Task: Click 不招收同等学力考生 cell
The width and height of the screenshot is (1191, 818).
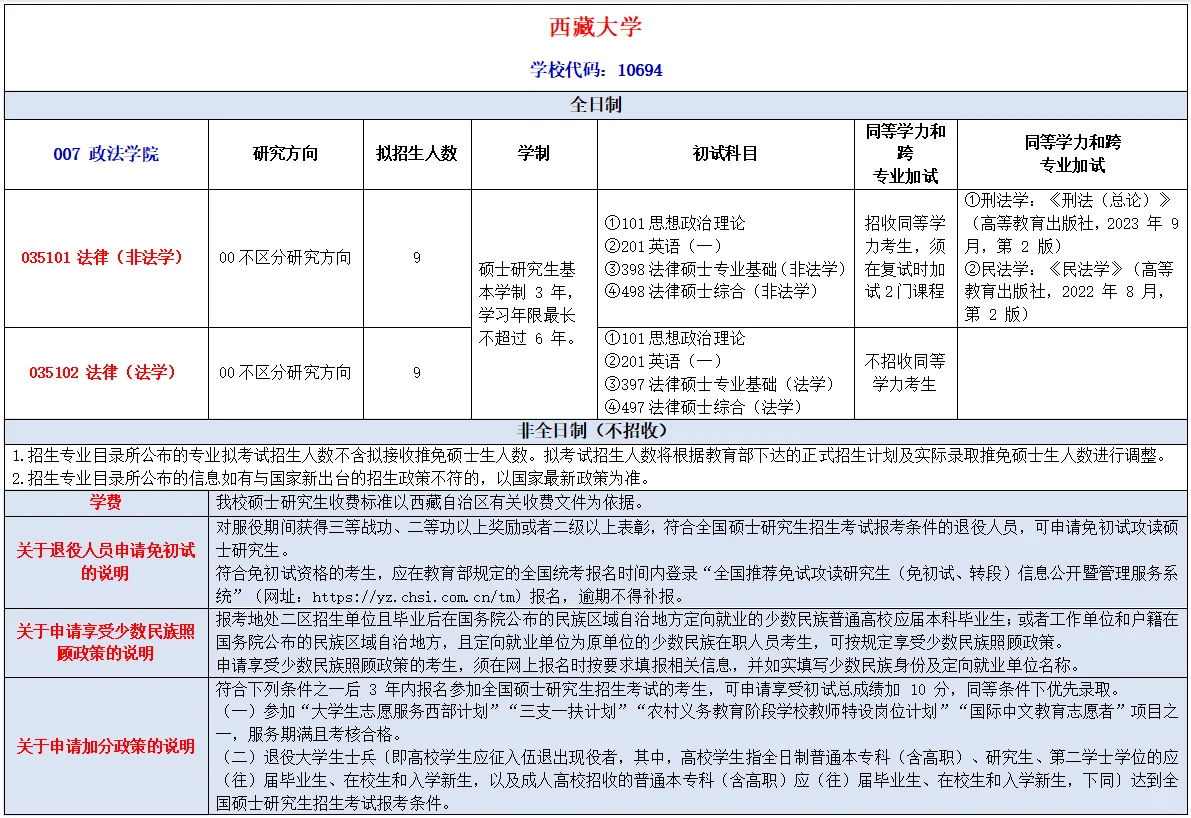Action: [905, 373]
